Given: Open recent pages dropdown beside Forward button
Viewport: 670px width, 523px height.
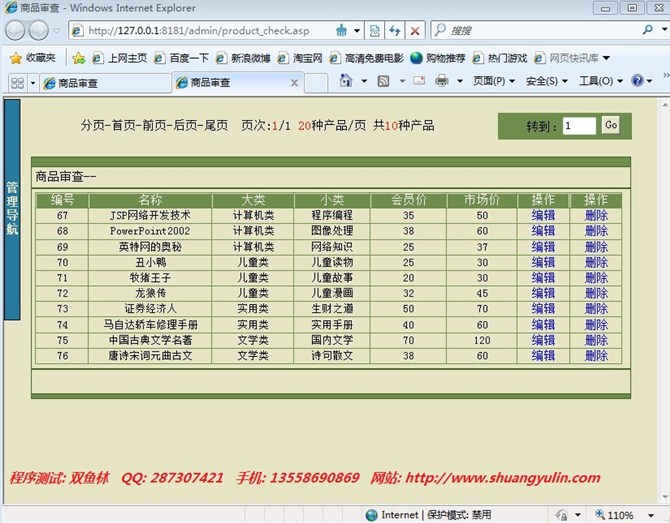Looking at the screenshot, I should click(56, 31).
